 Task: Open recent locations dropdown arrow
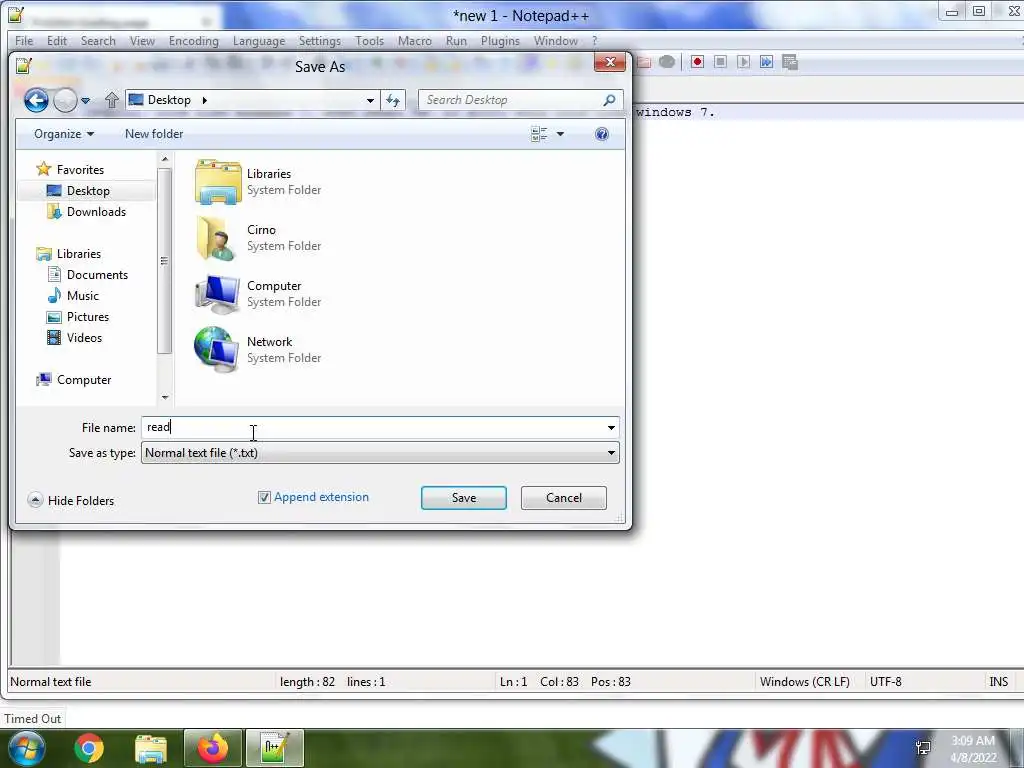coord(86,101)
